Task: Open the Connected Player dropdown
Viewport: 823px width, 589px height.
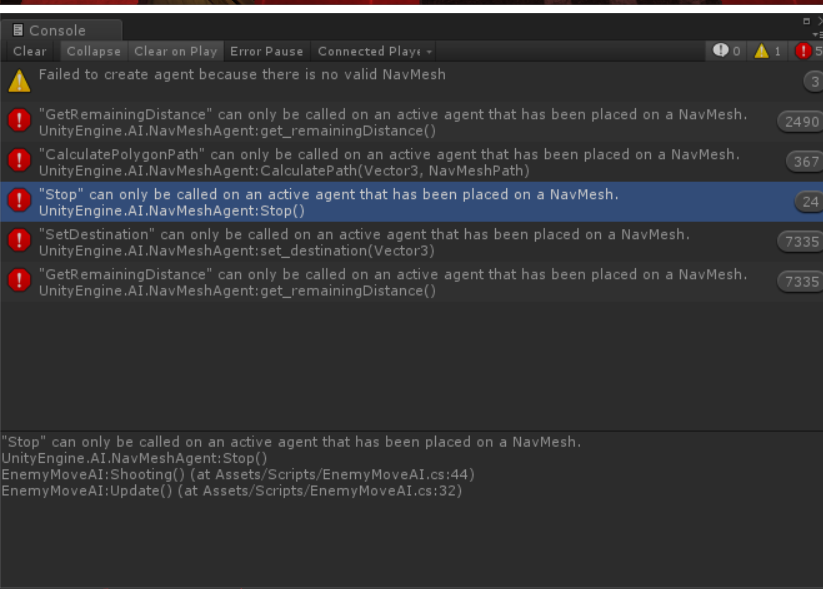Action: click(x=374, y=51)
